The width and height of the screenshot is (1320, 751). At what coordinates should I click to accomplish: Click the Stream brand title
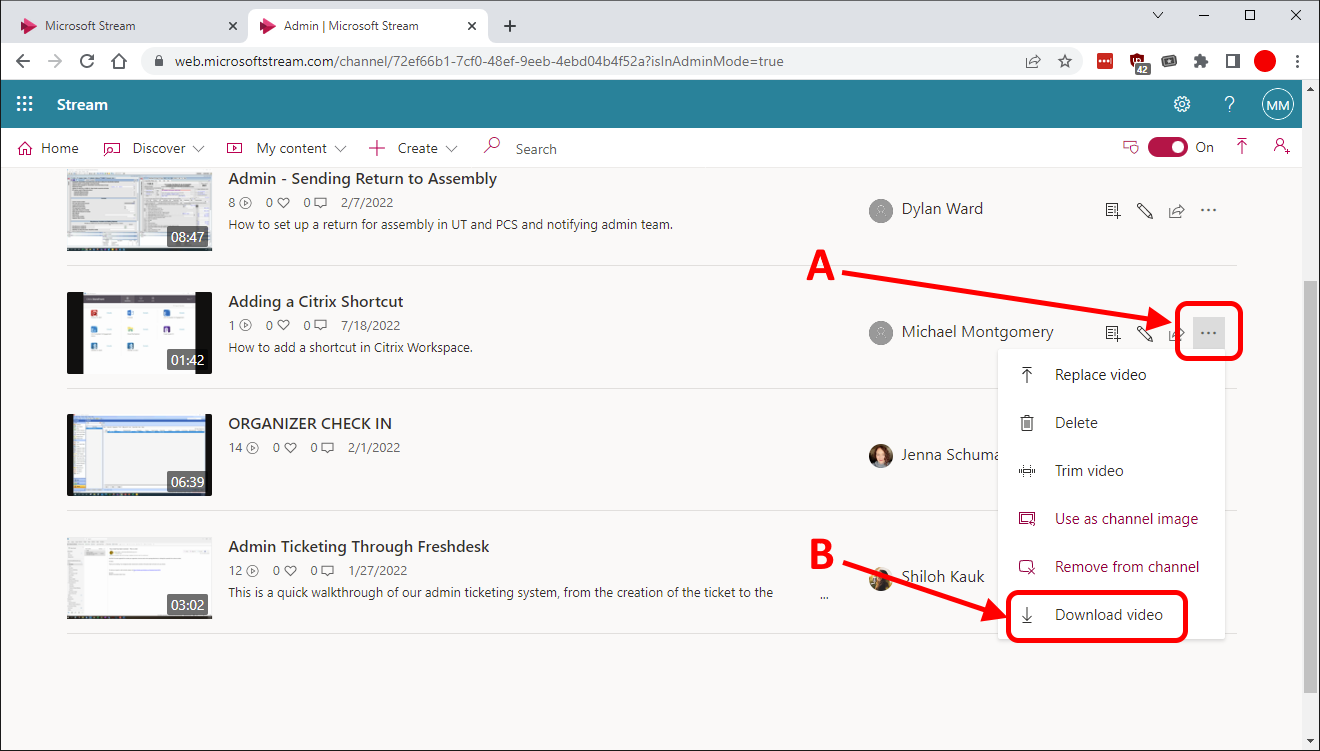[82, 104]
